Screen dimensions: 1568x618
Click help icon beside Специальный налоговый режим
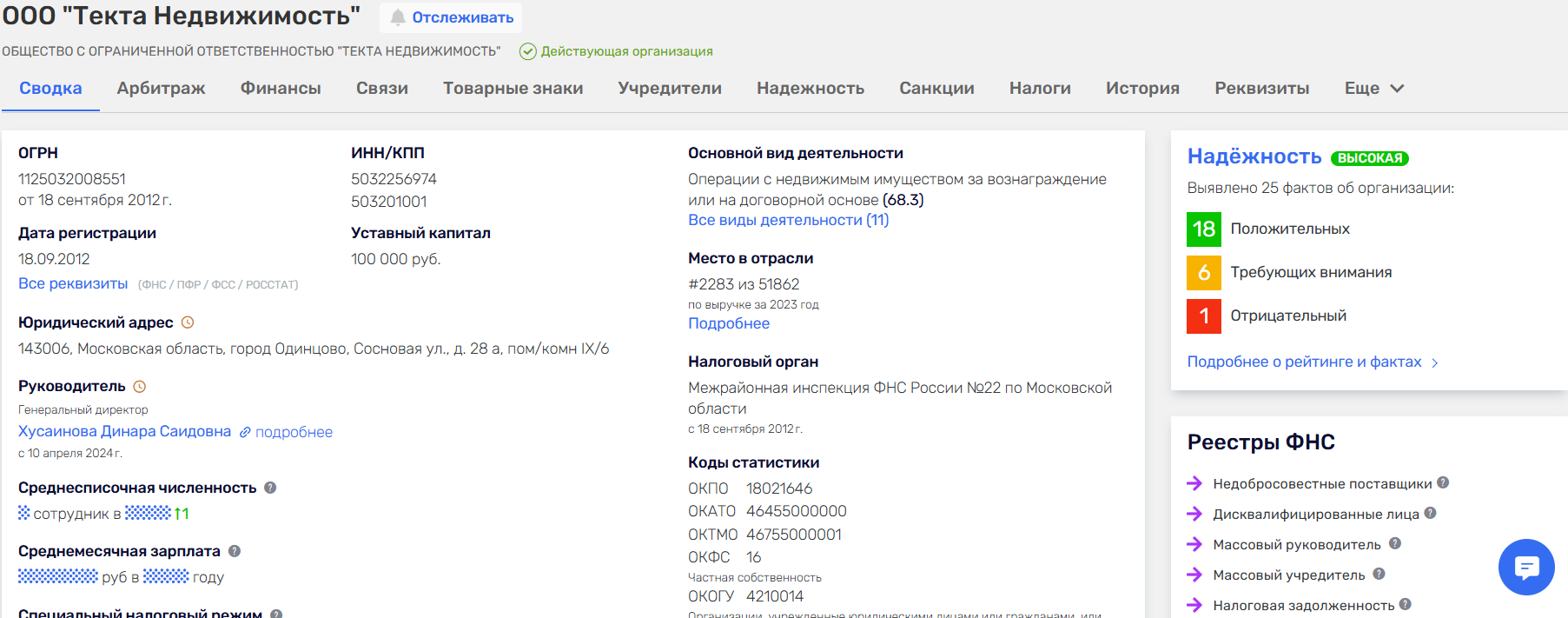pyautogui.click(x=276, y=614)
